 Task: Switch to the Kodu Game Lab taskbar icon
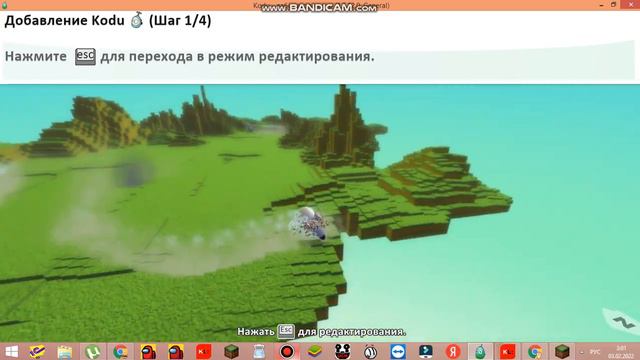(x=480, y=351)
